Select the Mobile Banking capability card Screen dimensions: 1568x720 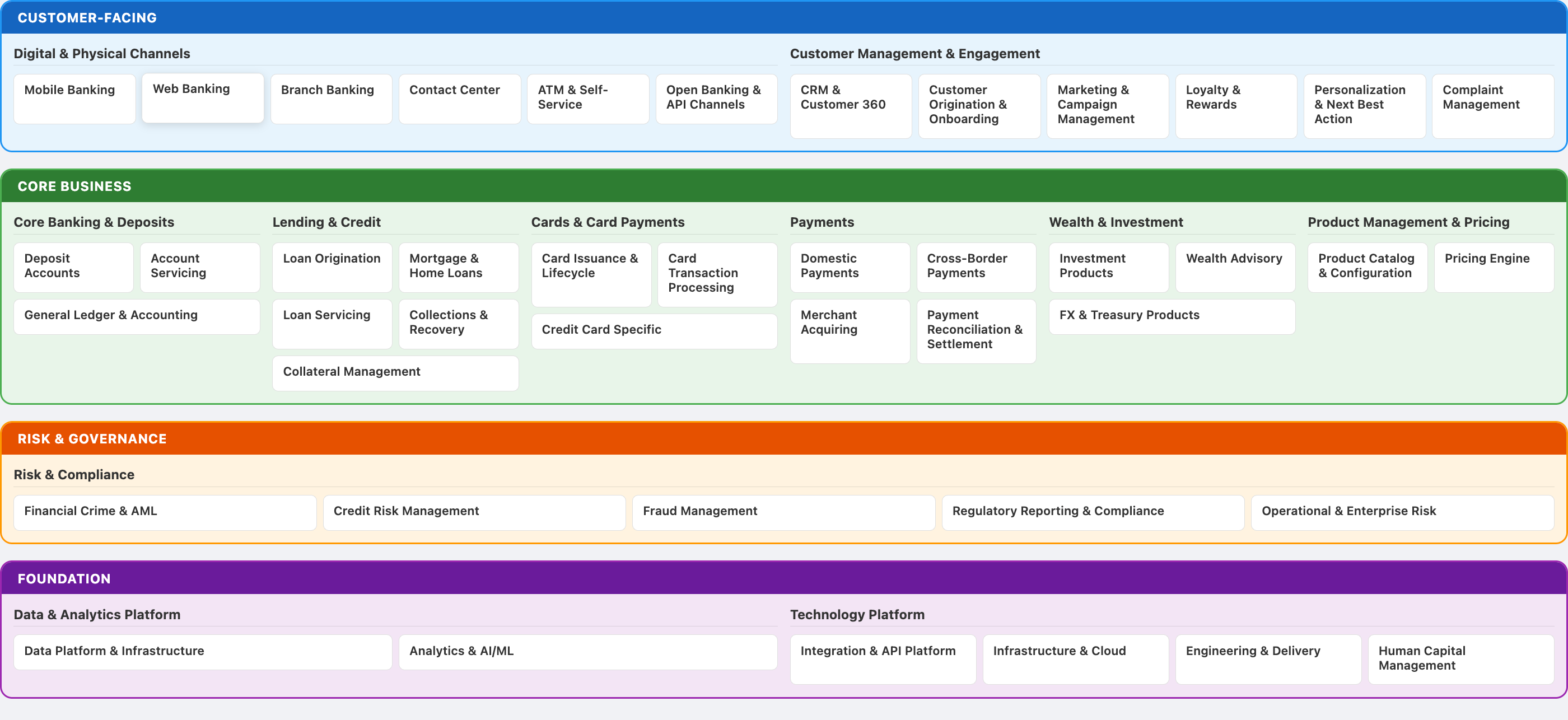coord(74,98)
